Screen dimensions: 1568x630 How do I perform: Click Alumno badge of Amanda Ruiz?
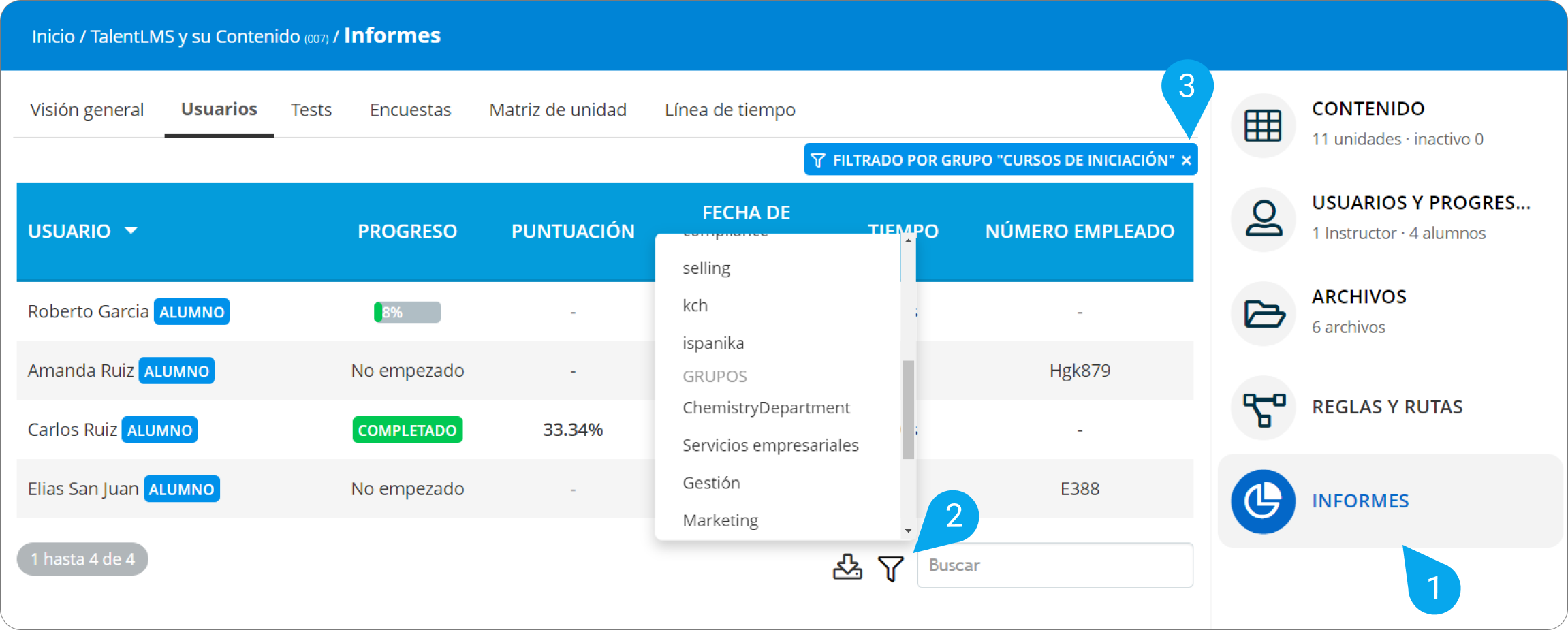tap(176, 371)
